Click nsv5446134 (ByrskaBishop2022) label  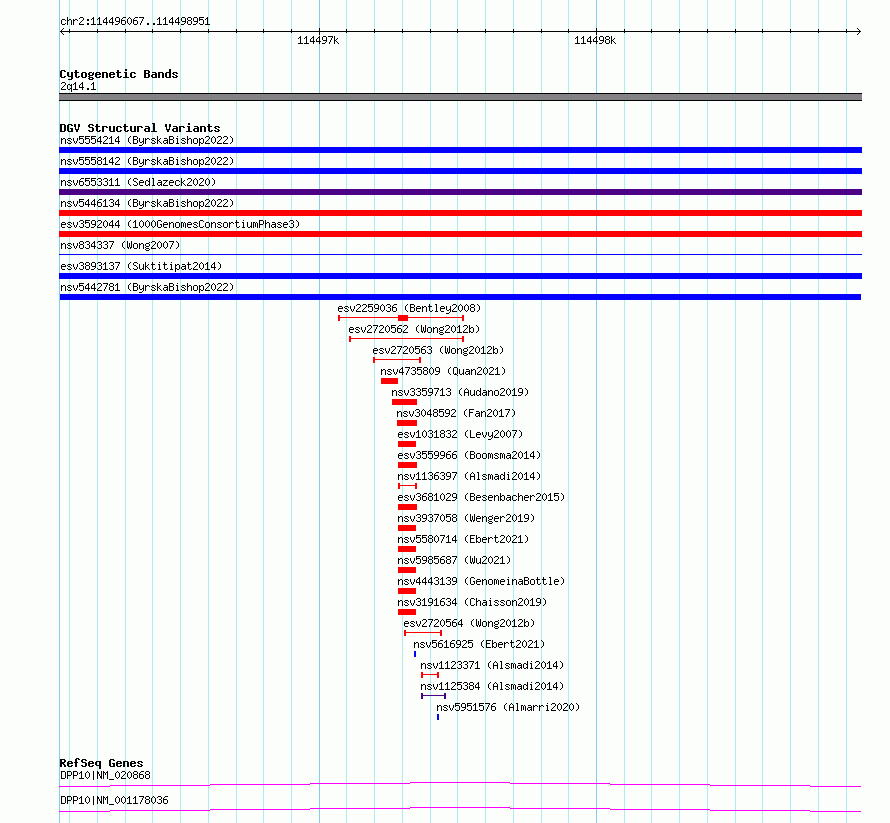pos(147,203)
